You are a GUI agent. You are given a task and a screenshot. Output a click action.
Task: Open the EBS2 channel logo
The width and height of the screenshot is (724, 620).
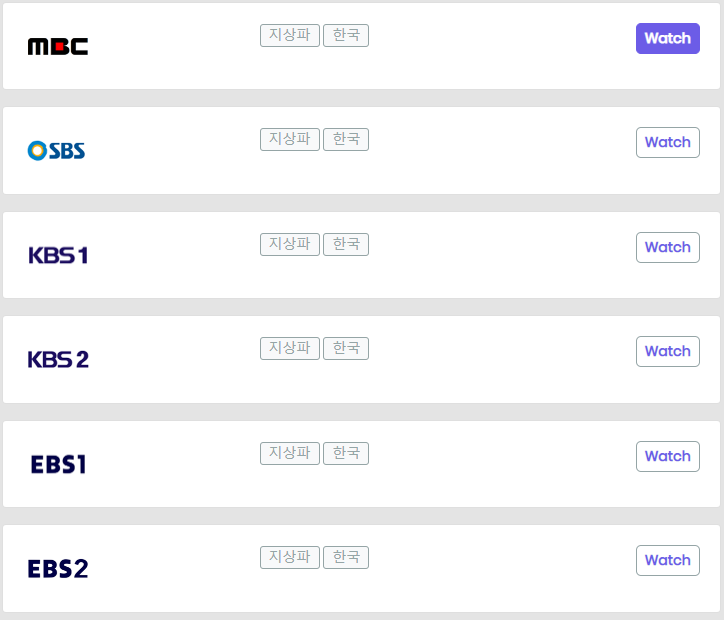58,569
